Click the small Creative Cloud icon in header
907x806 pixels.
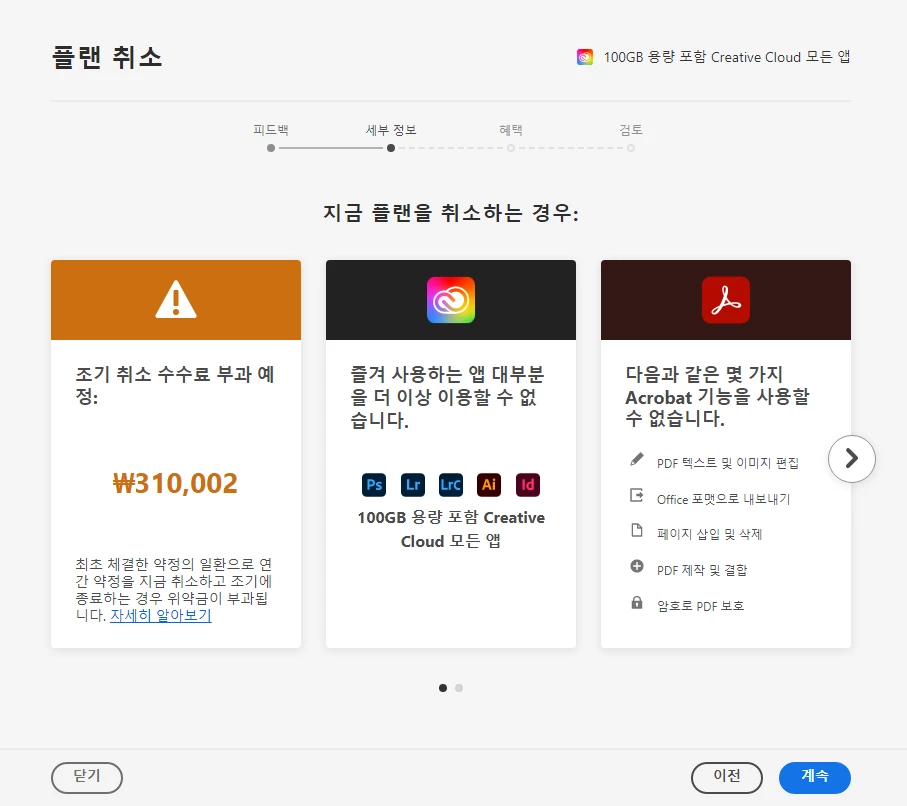coord(585,57)
